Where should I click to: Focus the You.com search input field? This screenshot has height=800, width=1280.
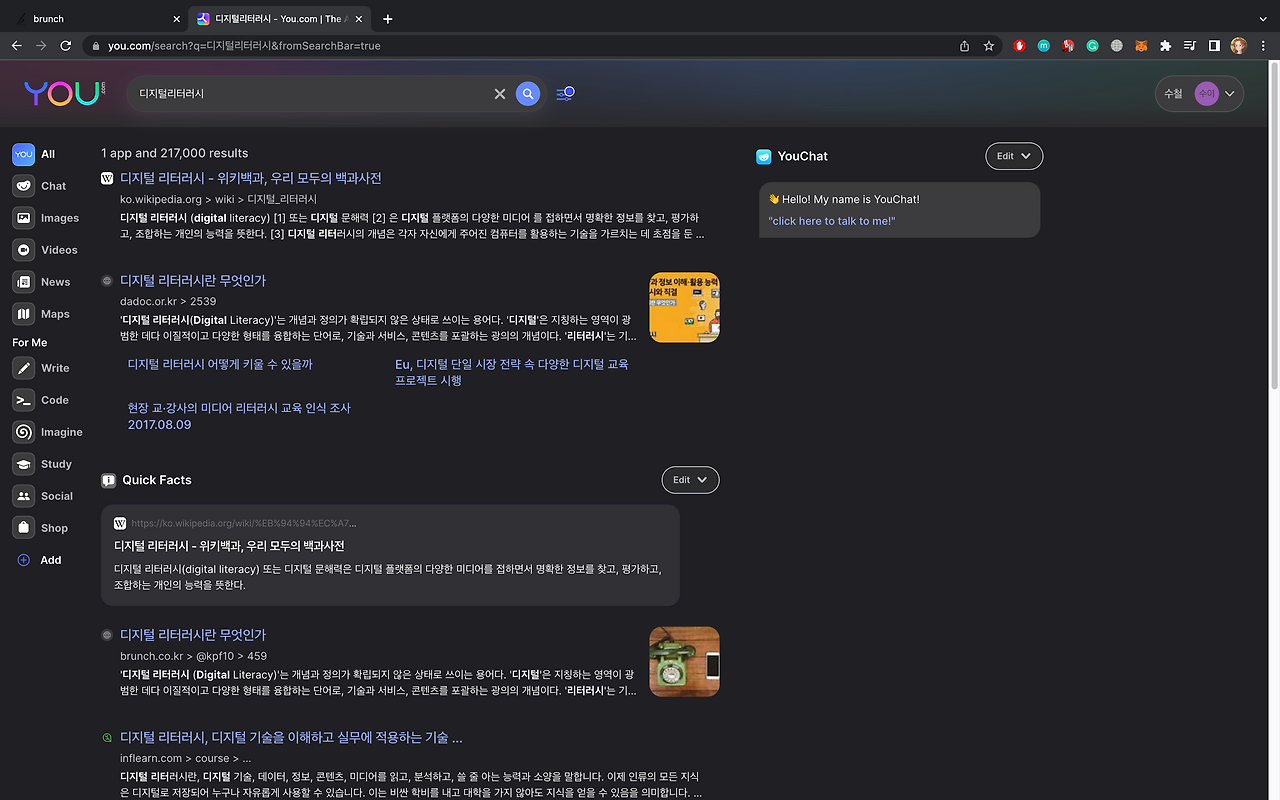point(312,94)
